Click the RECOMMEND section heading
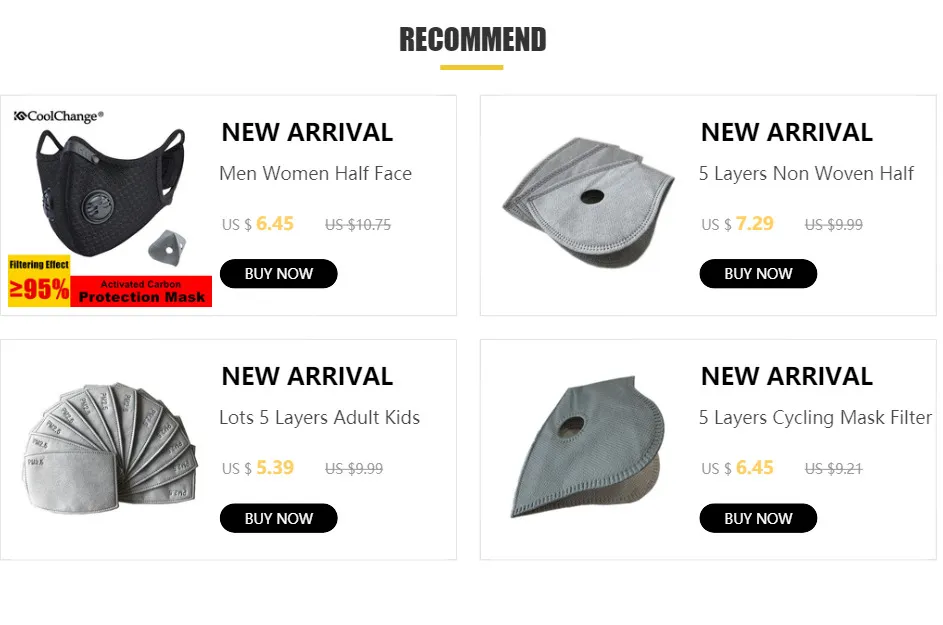943x625 pixels. [472, 40]
